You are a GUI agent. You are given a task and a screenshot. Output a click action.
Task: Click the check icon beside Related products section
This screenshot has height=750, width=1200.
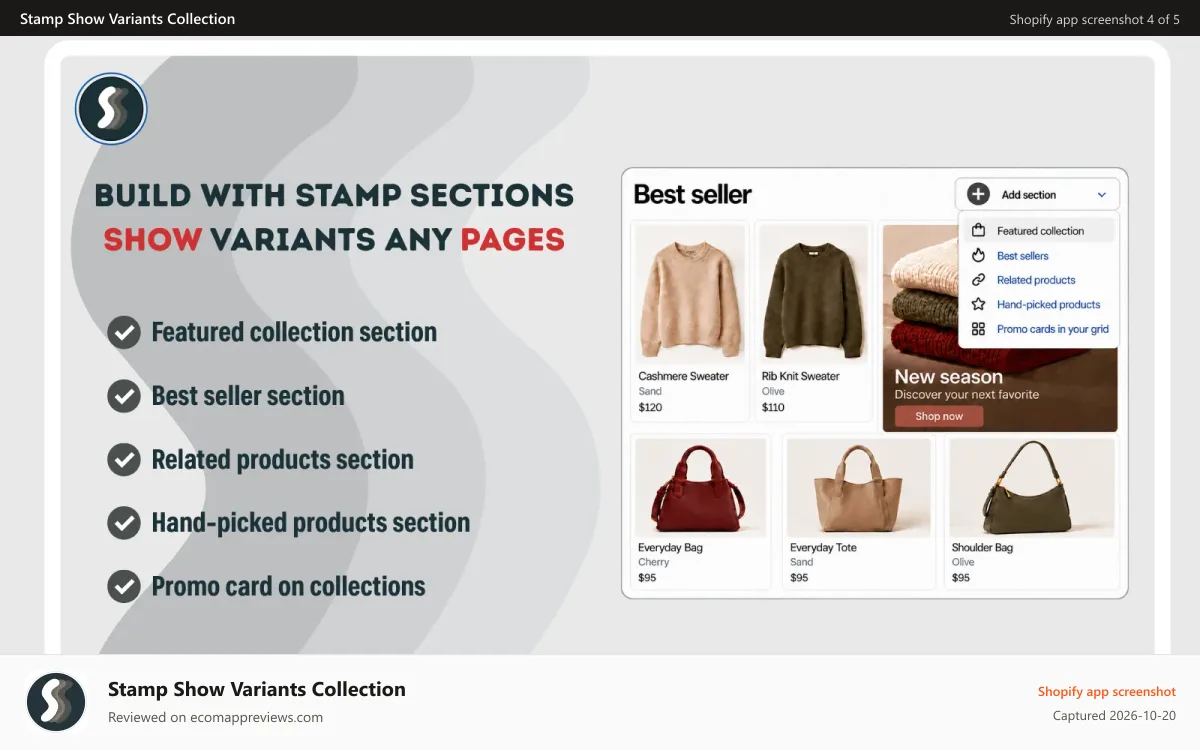point(124,460)
